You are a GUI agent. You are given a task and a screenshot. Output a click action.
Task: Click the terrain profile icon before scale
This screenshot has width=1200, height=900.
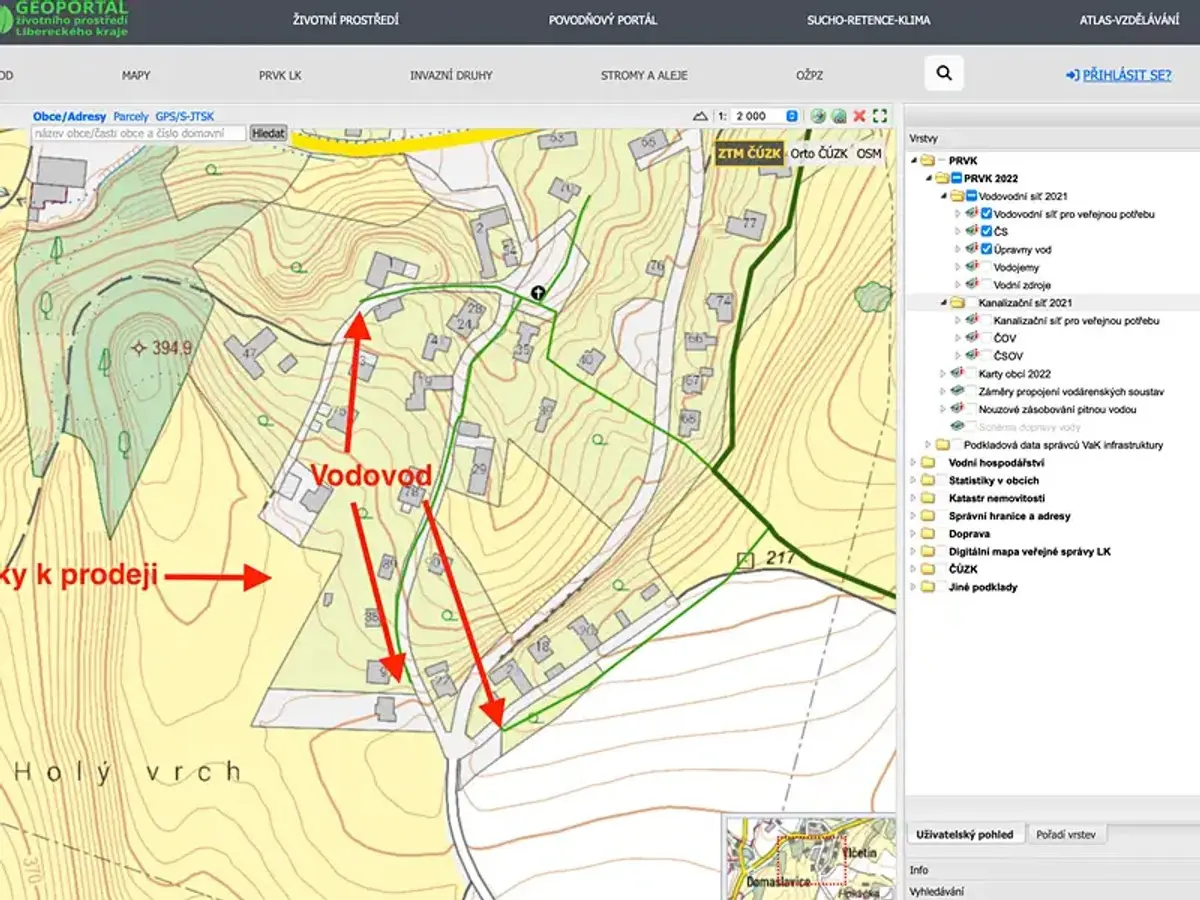coord(700,116)
